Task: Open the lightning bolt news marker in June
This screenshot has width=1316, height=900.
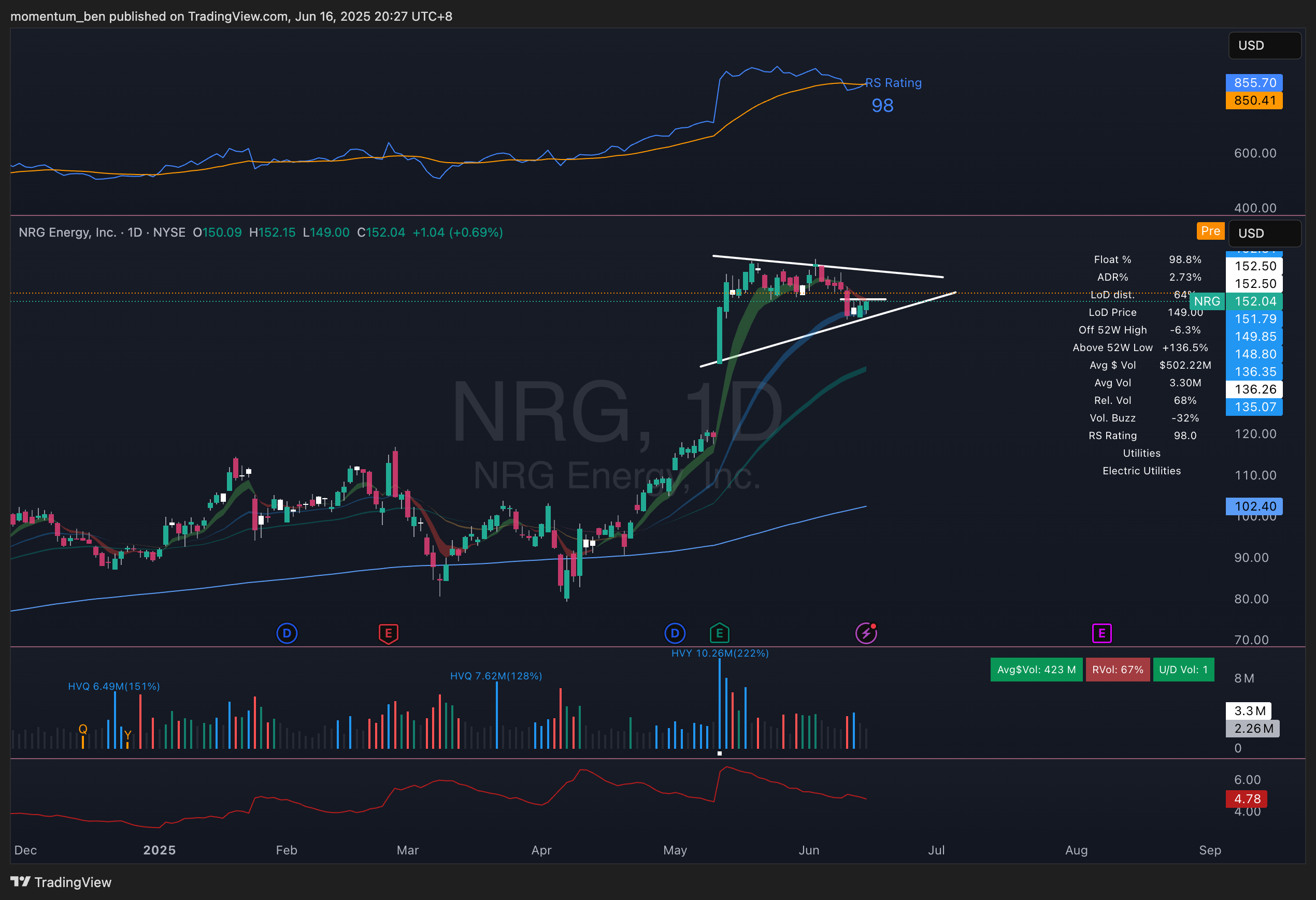Action: pos(866,633)
